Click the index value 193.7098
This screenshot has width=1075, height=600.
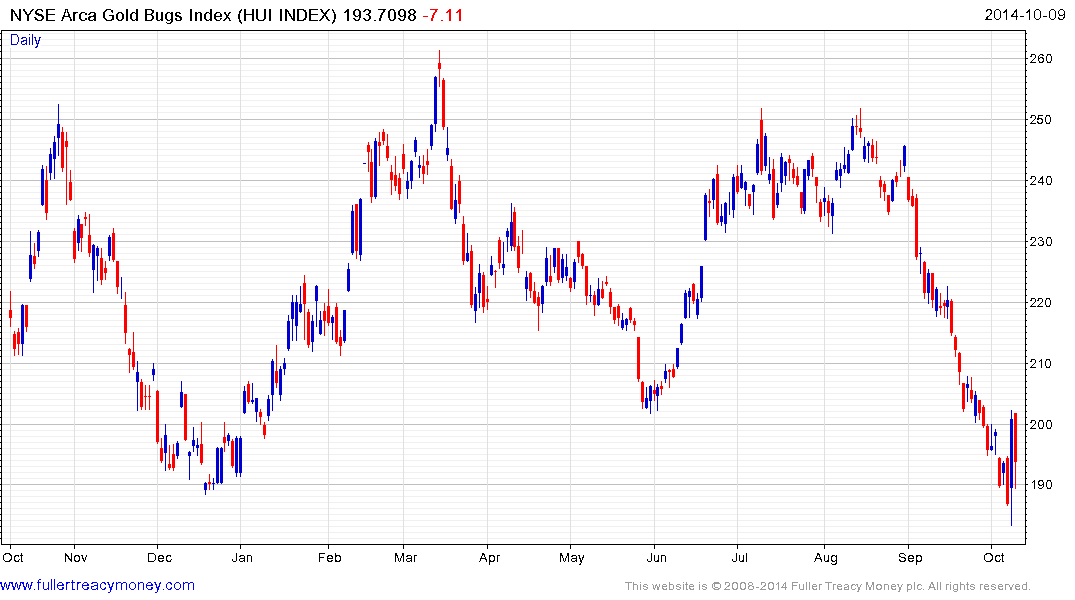coord(379,15)
